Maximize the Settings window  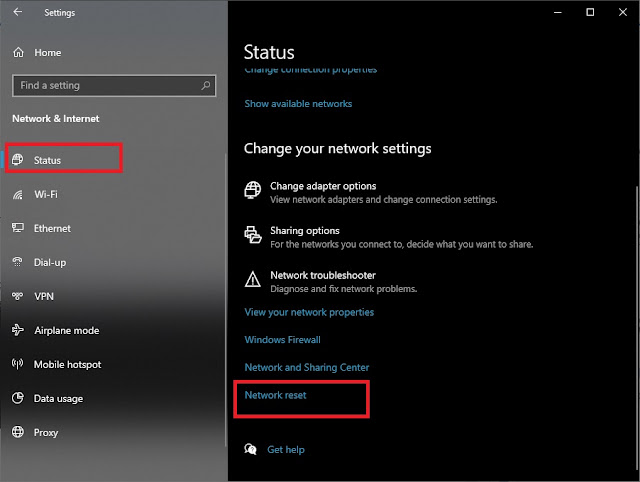point(590,12)
